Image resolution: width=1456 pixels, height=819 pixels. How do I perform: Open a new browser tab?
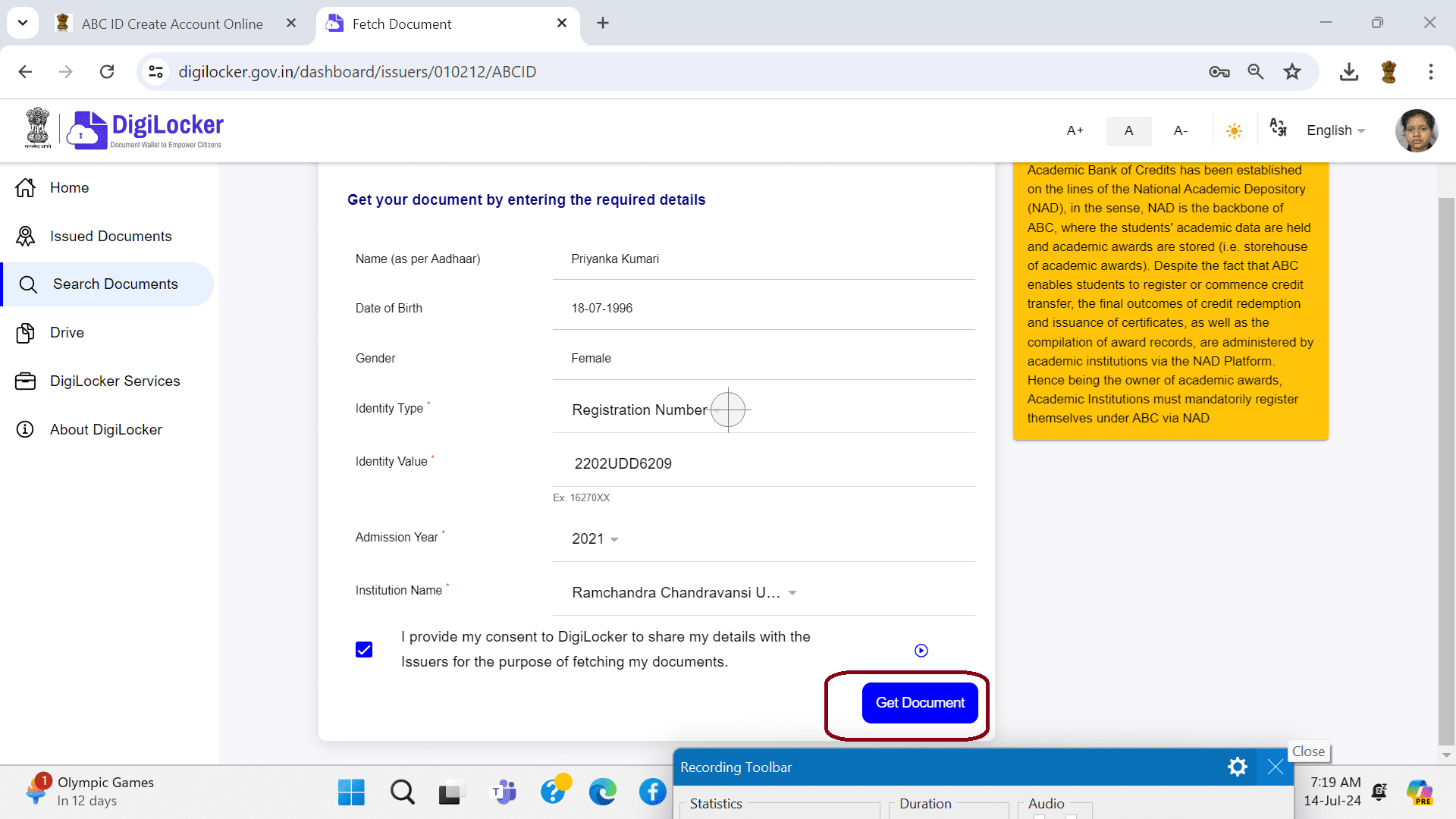point(603,24)
